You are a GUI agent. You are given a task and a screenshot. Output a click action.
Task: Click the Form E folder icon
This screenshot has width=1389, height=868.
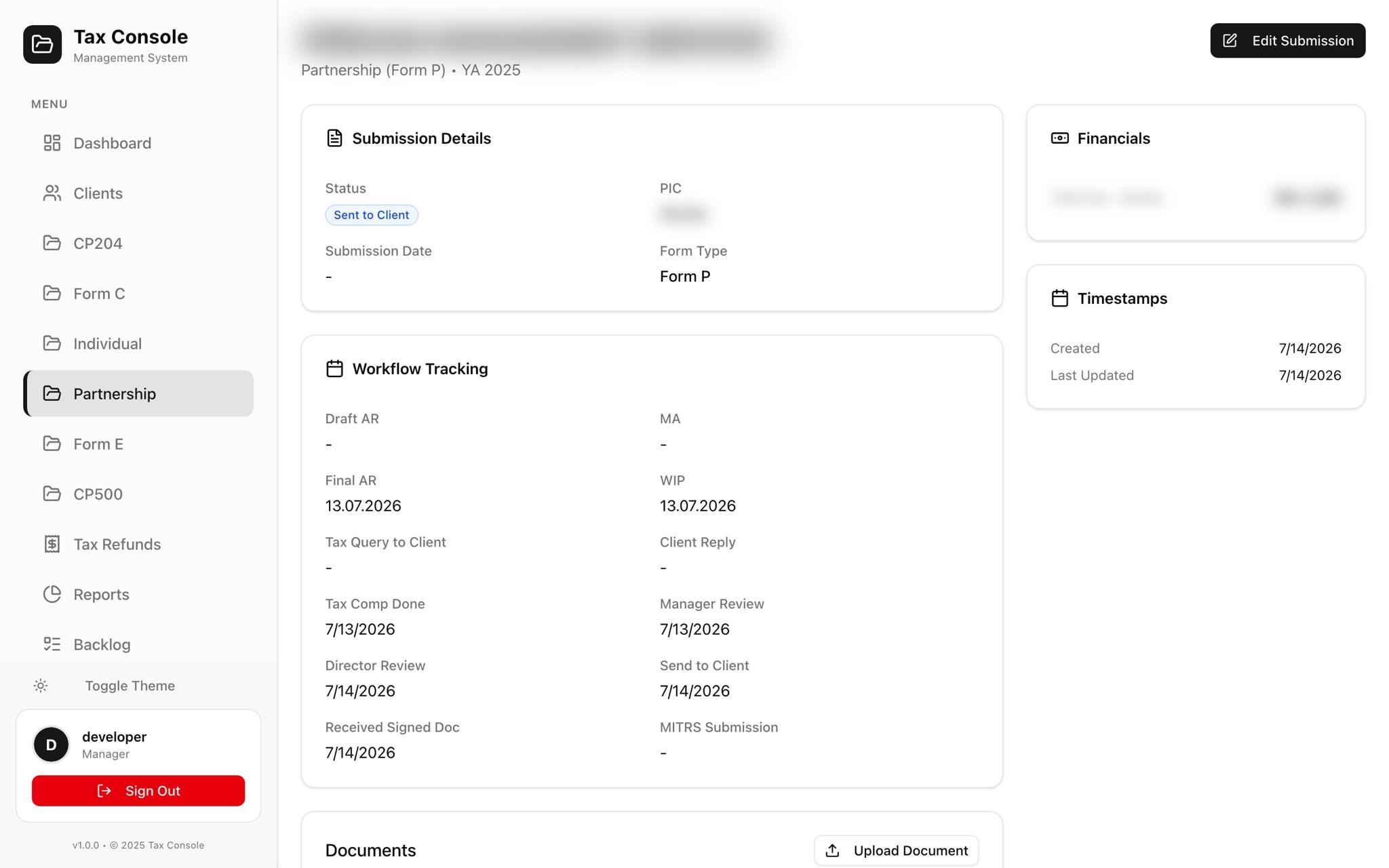point(52,443)
